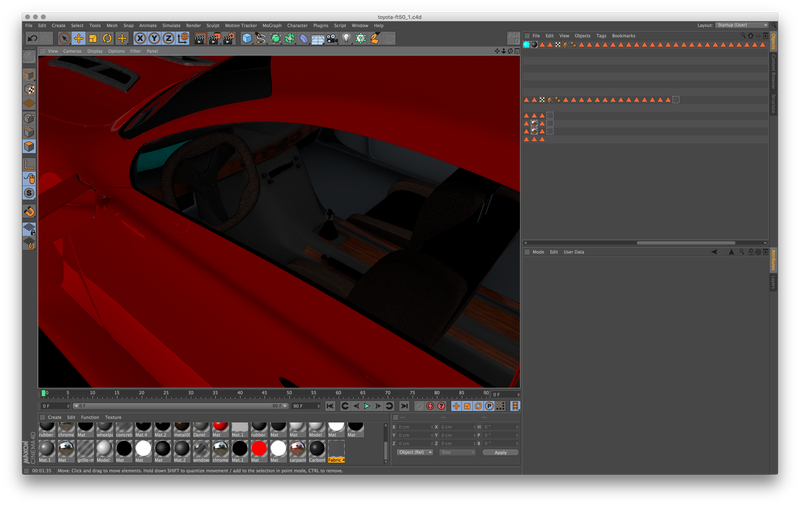
Task: Open the Layout Startup dropdown
Action: coord(742,25)
